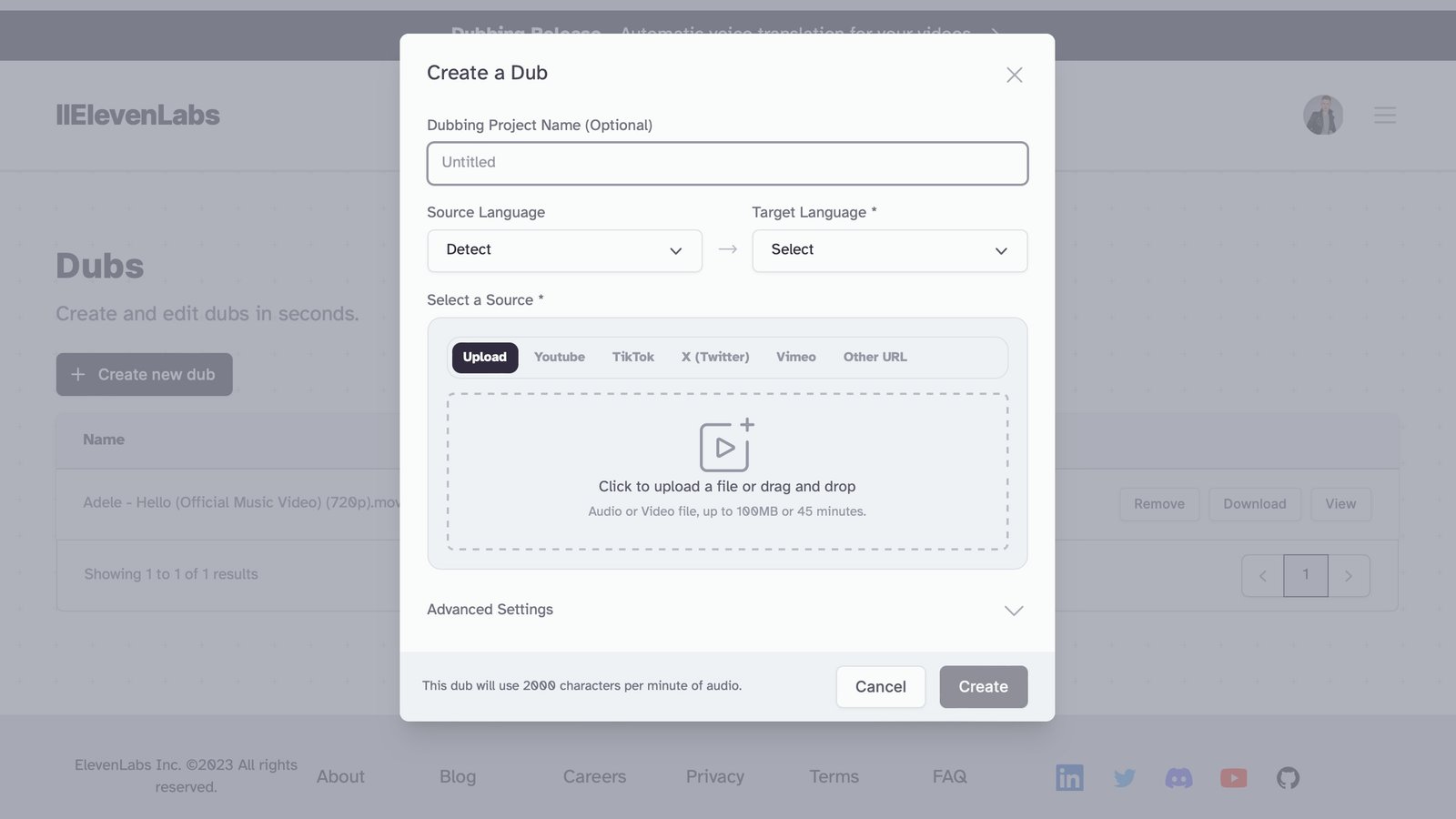Switch to the X (Twitter) source tab
The width and height of the screenshot is (1456, 819).
715,357
